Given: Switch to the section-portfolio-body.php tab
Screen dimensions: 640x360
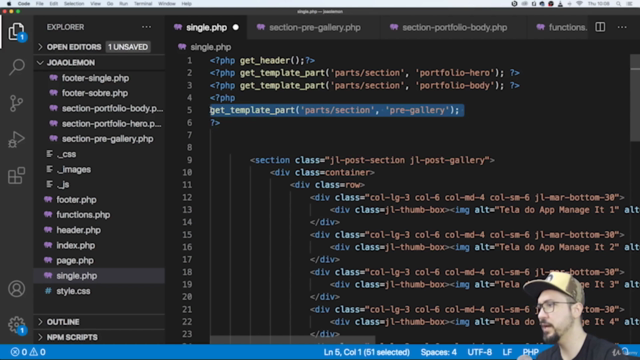Looking at the screenshot, I should [454, 27].
